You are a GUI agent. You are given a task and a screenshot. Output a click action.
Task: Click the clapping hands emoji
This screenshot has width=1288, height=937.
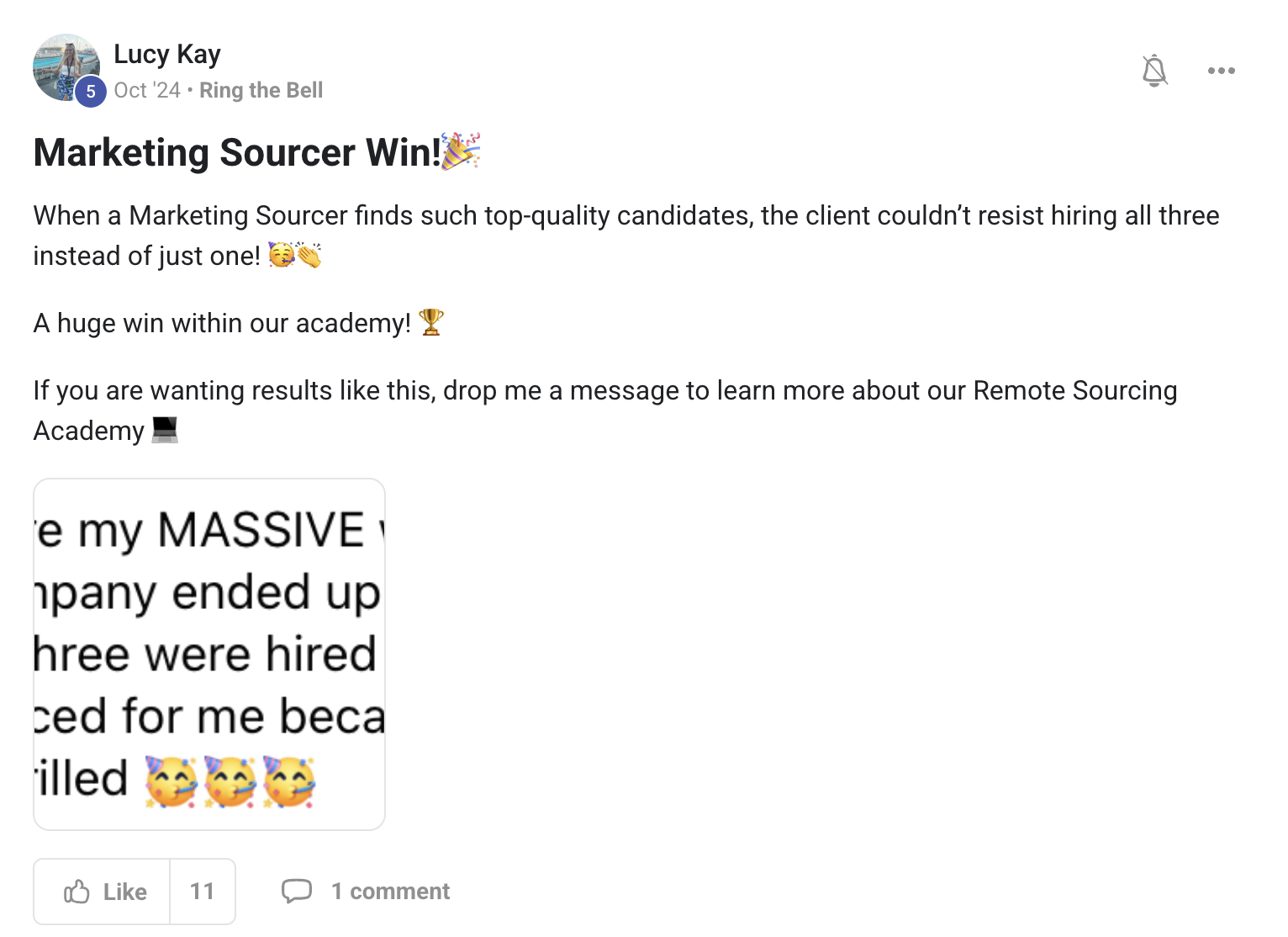pos(309,255)
